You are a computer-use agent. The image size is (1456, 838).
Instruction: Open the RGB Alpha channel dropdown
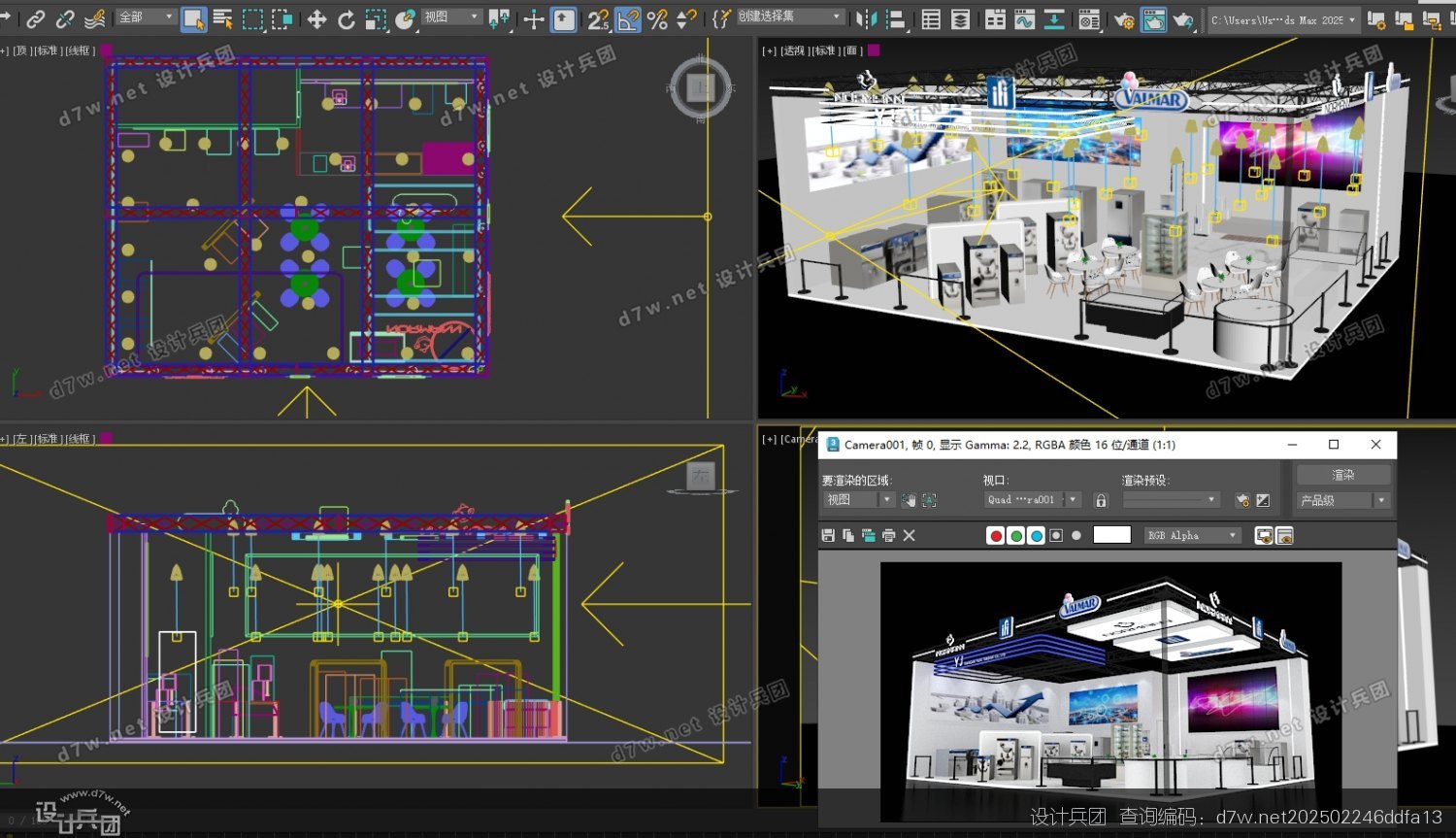1193,535
